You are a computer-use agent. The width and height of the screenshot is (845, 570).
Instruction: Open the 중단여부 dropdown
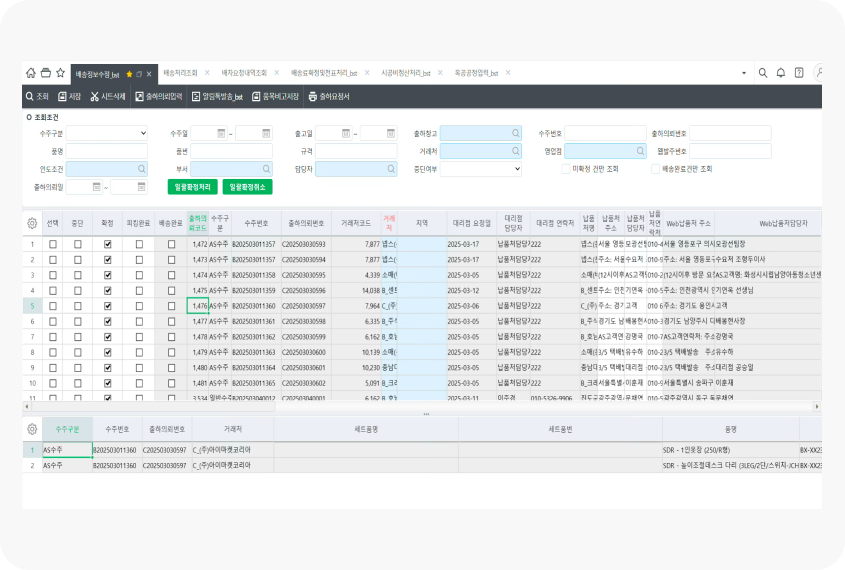click(482, 169)
